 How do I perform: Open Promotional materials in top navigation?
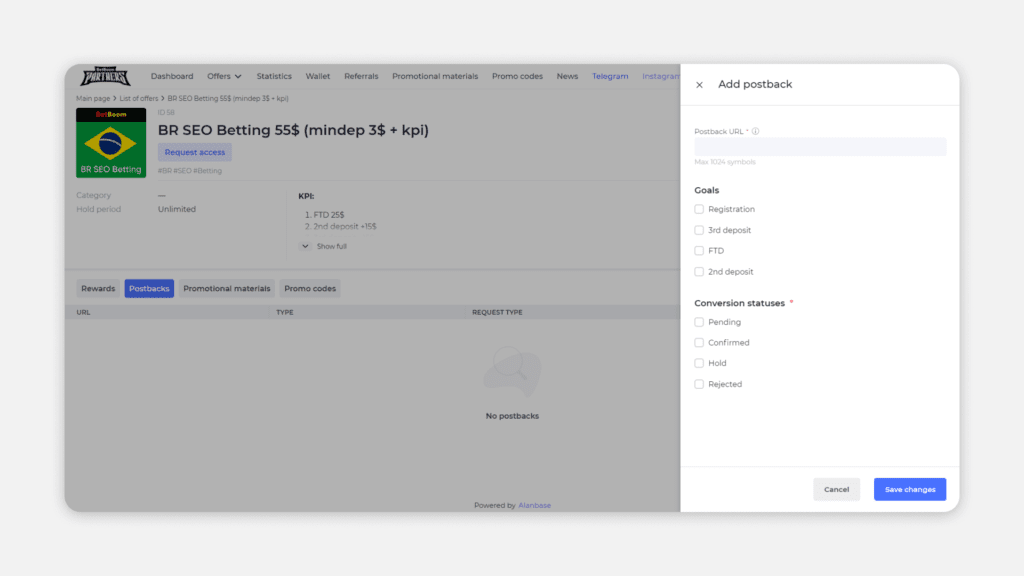coord(435,76)
